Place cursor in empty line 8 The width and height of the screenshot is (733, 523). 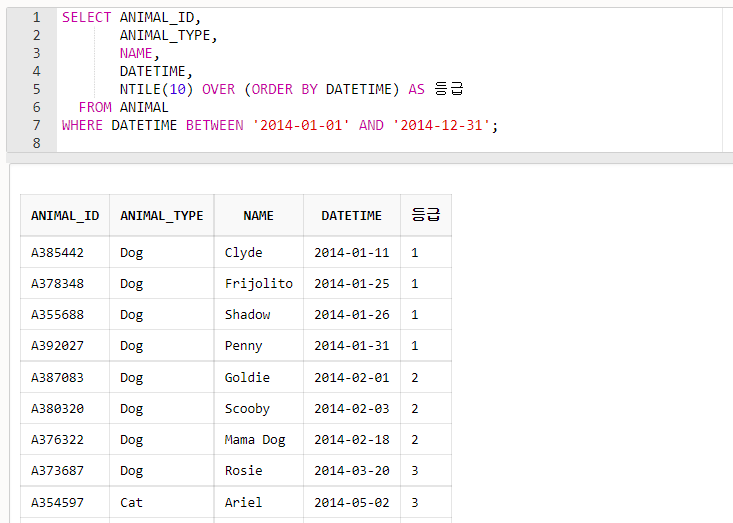(389, 143)
